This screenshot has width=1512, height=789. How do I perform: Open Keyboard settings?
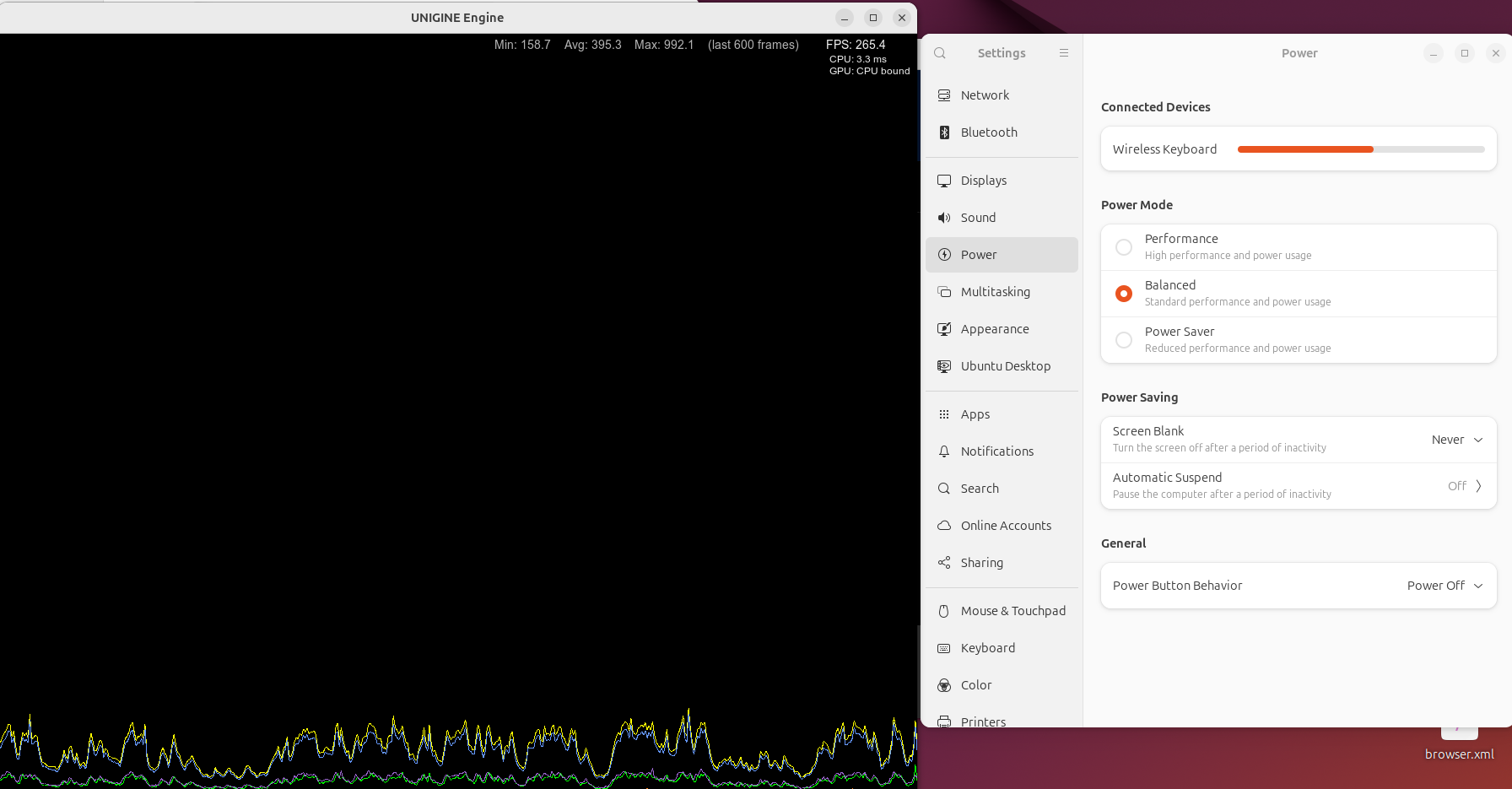point(1002,648)
